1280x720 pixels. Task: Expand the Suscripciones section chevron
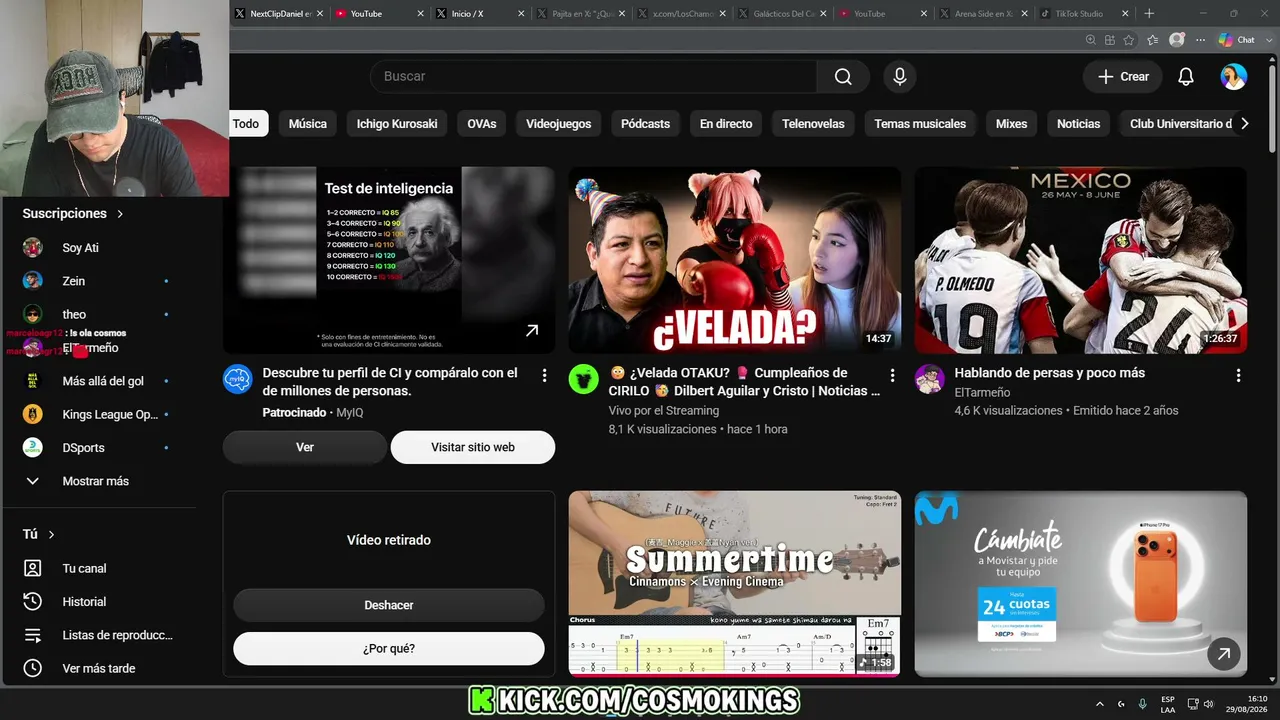(x=120, y=214)
